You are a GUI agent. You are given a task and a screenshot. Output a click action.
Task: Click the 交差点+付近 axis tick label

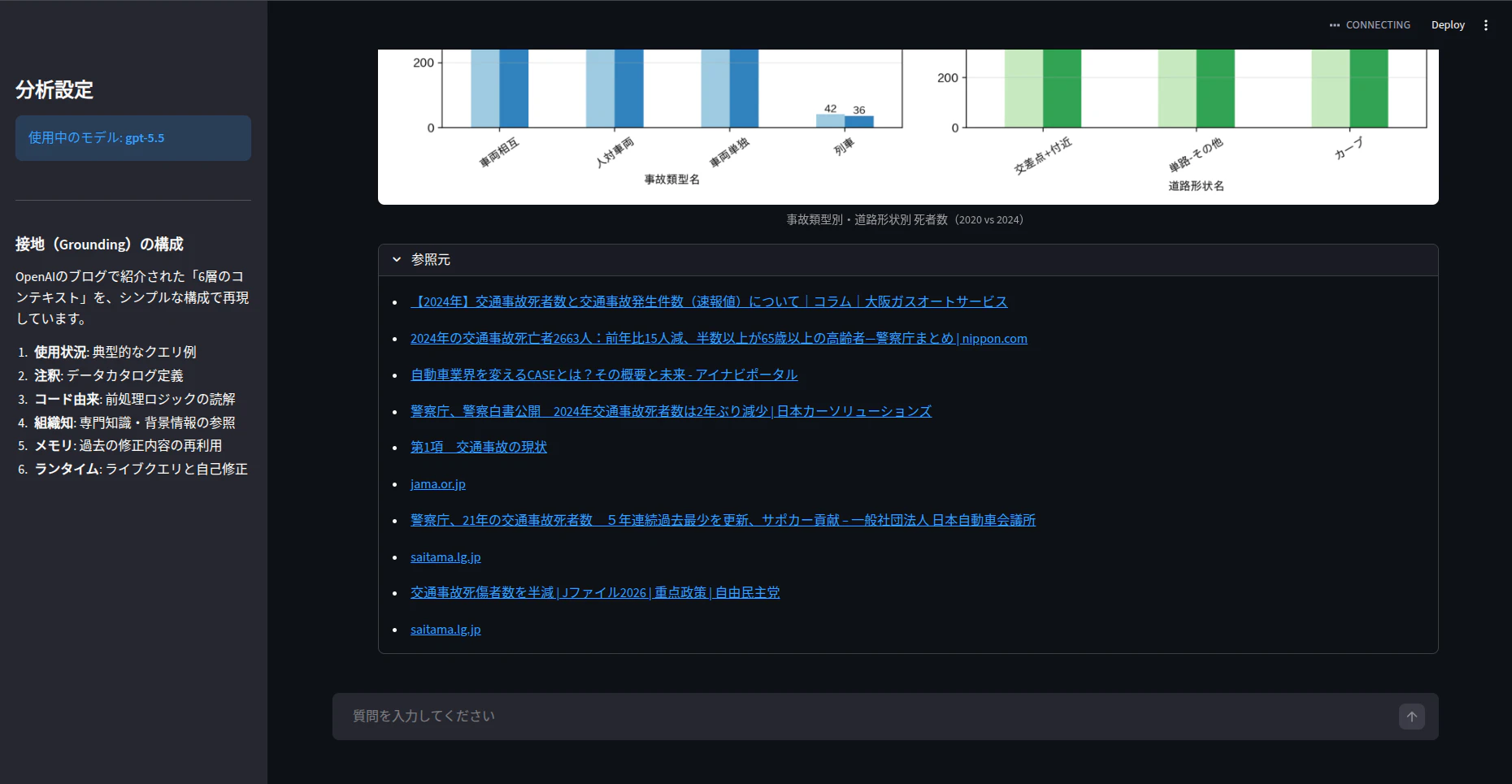click(1043, 156)
